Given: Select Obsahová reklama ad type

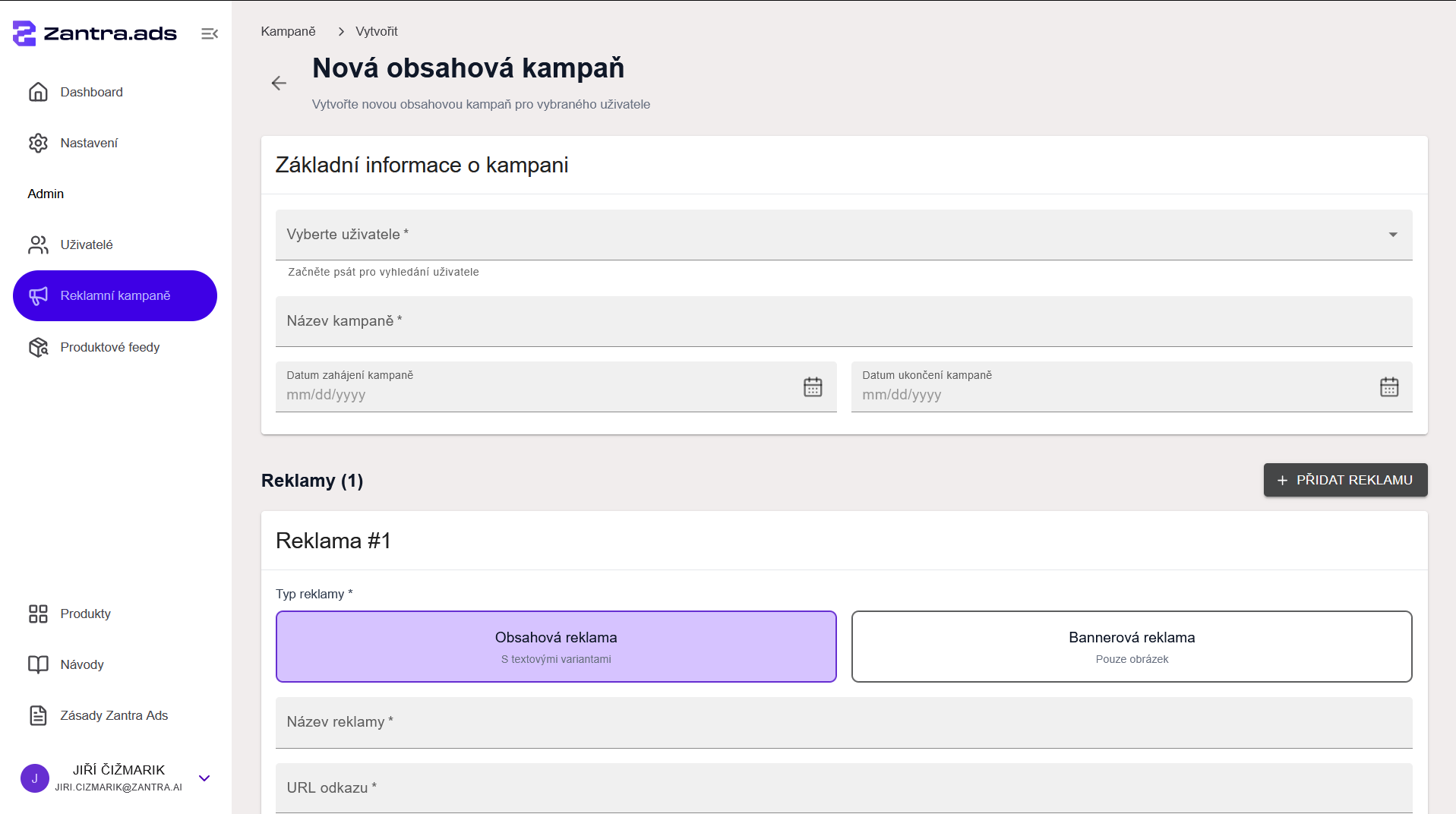Looking at the screenshot, I should click(556, 646).
